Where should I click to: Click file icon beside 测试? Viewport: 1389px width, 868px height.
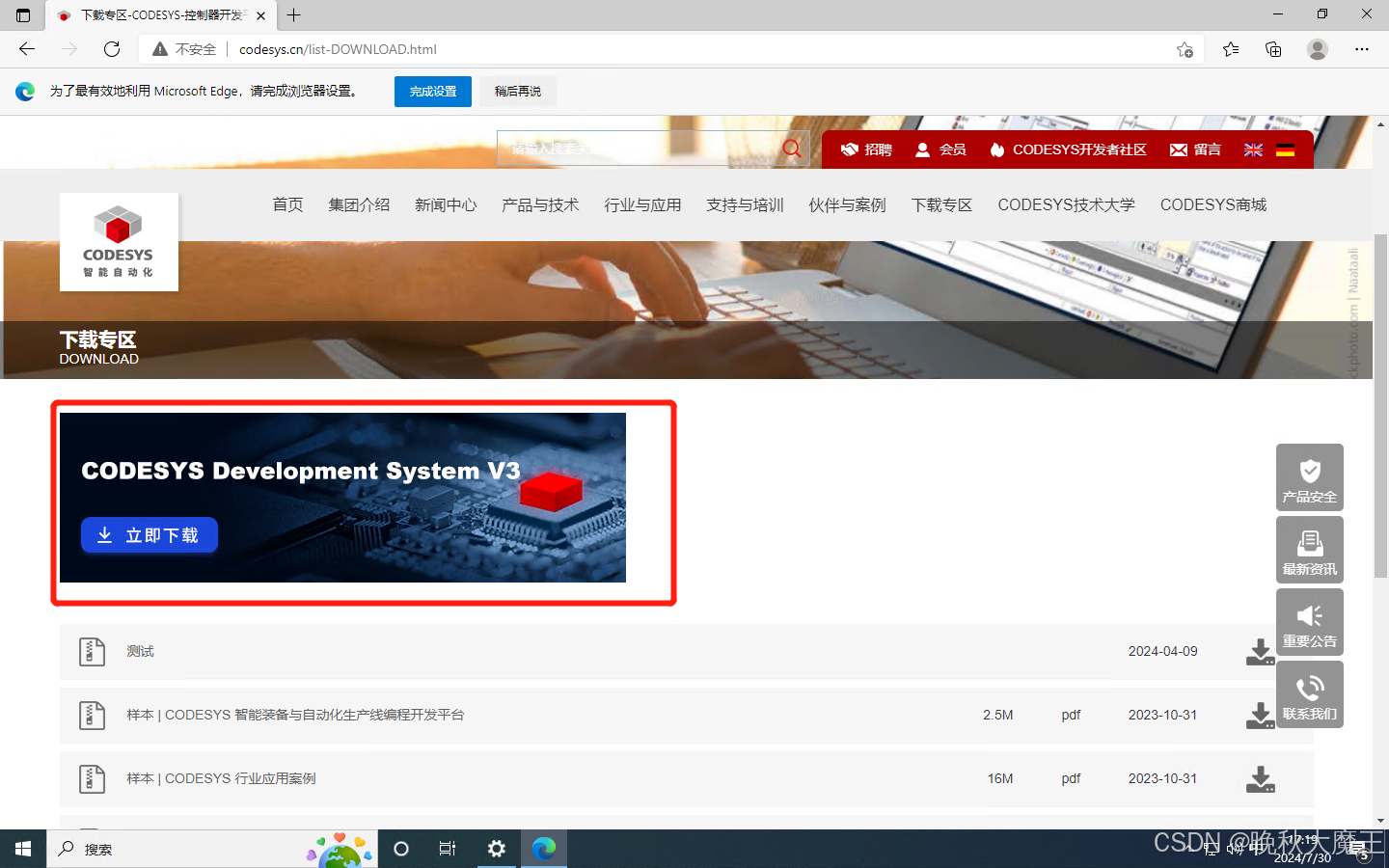pos(92,652)
